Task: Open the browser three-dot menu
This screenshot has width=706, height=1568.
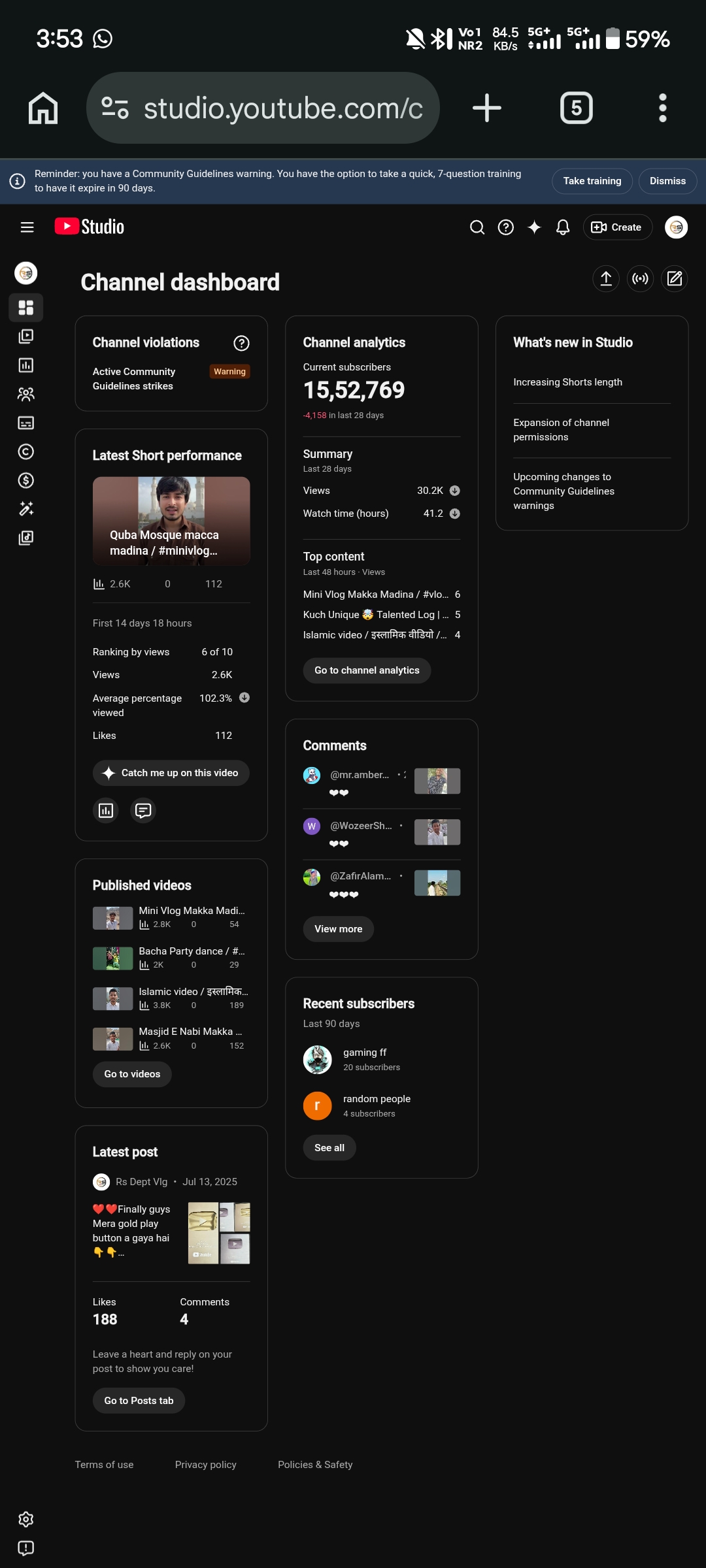Action: pyautogui.click(x=663, y=108)
